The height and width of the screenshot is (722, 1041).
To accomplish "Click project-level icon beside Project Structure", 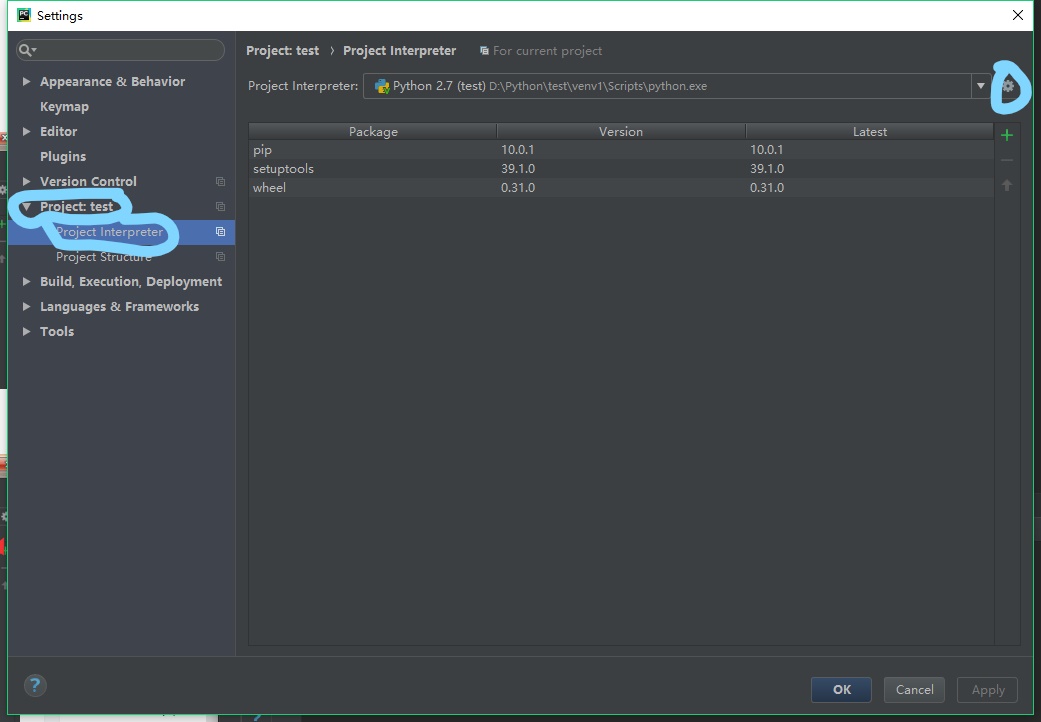I will 220,257.
